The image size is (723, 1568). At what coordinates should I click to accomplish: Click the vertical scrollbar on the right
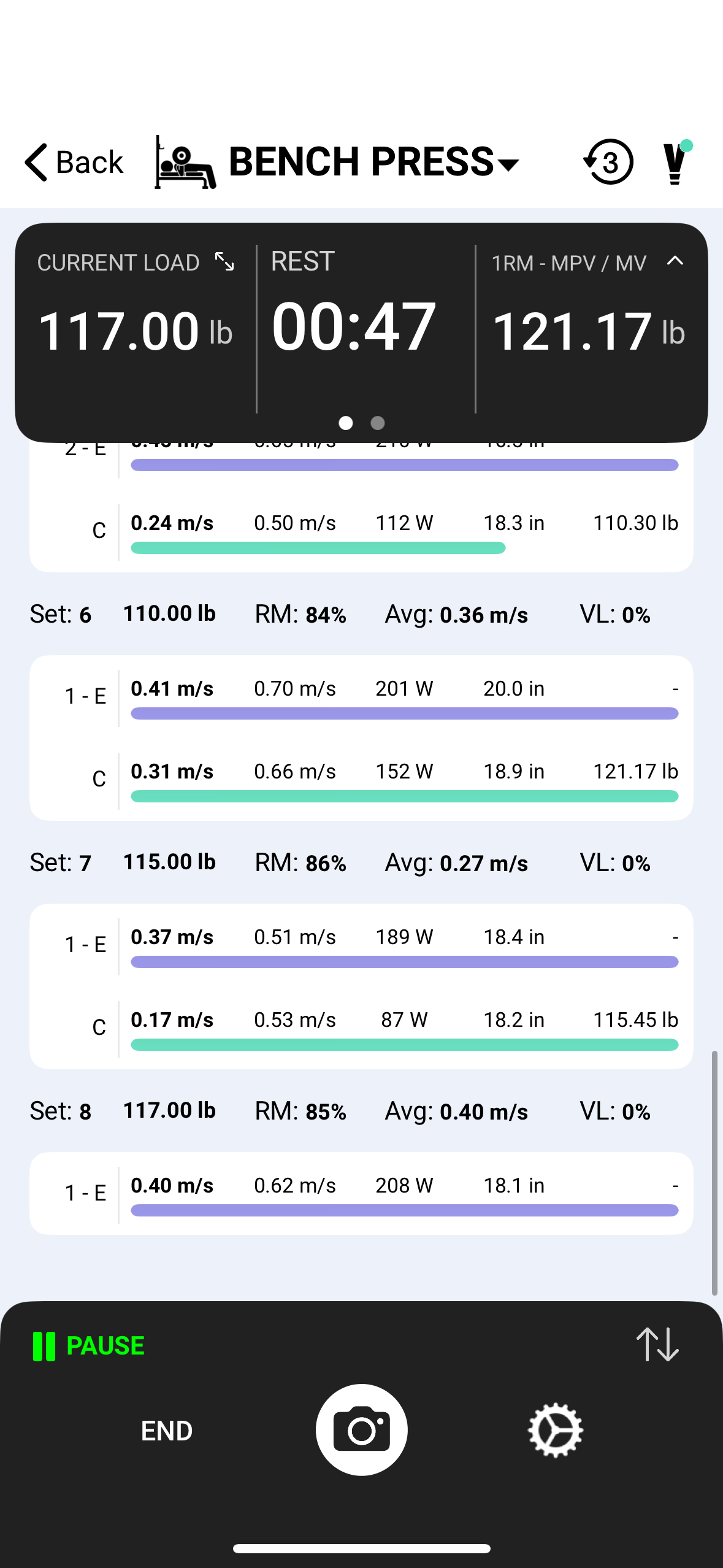coord(714,1173)
